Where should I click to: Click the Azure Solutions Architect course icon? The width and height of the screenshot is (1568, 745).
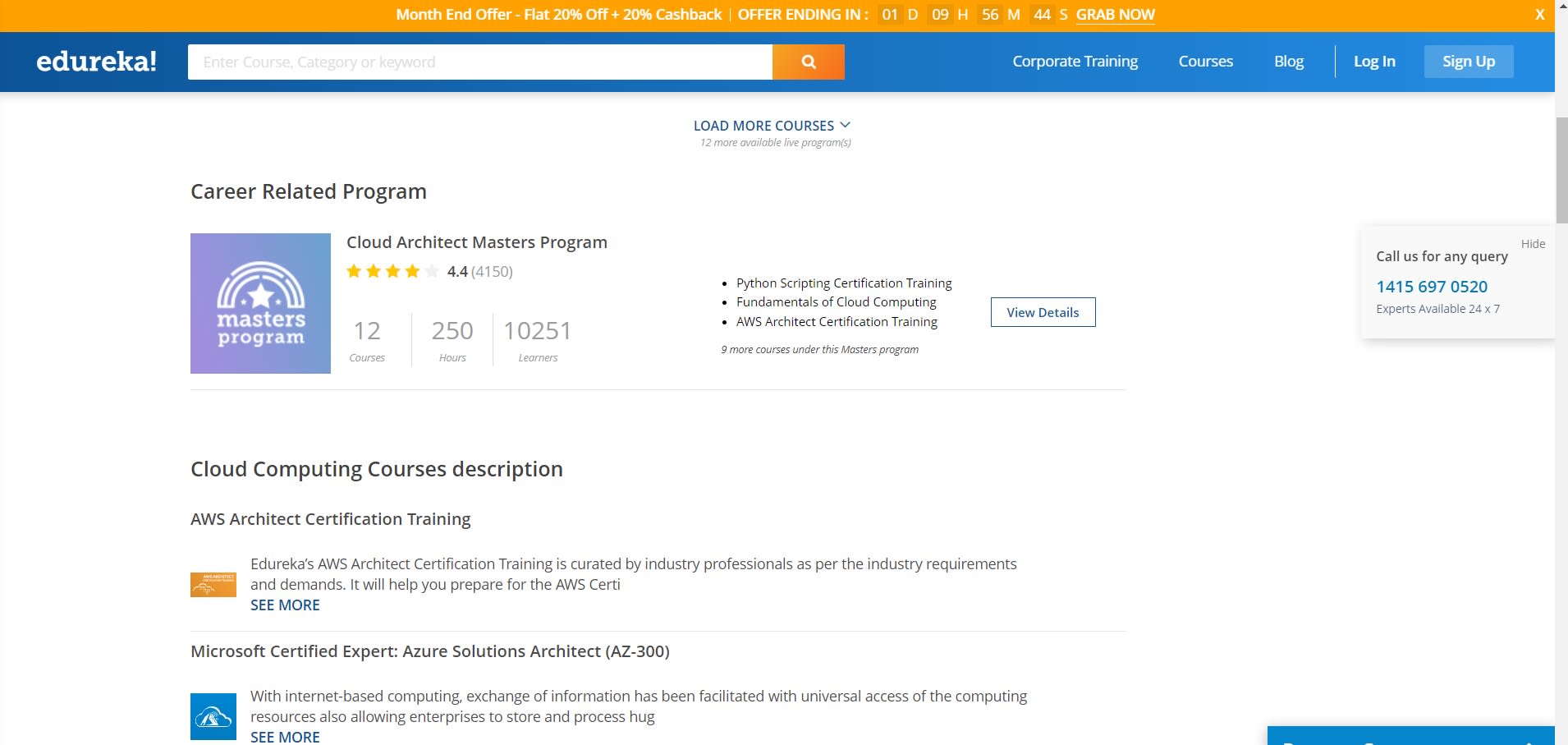[213, 716]
